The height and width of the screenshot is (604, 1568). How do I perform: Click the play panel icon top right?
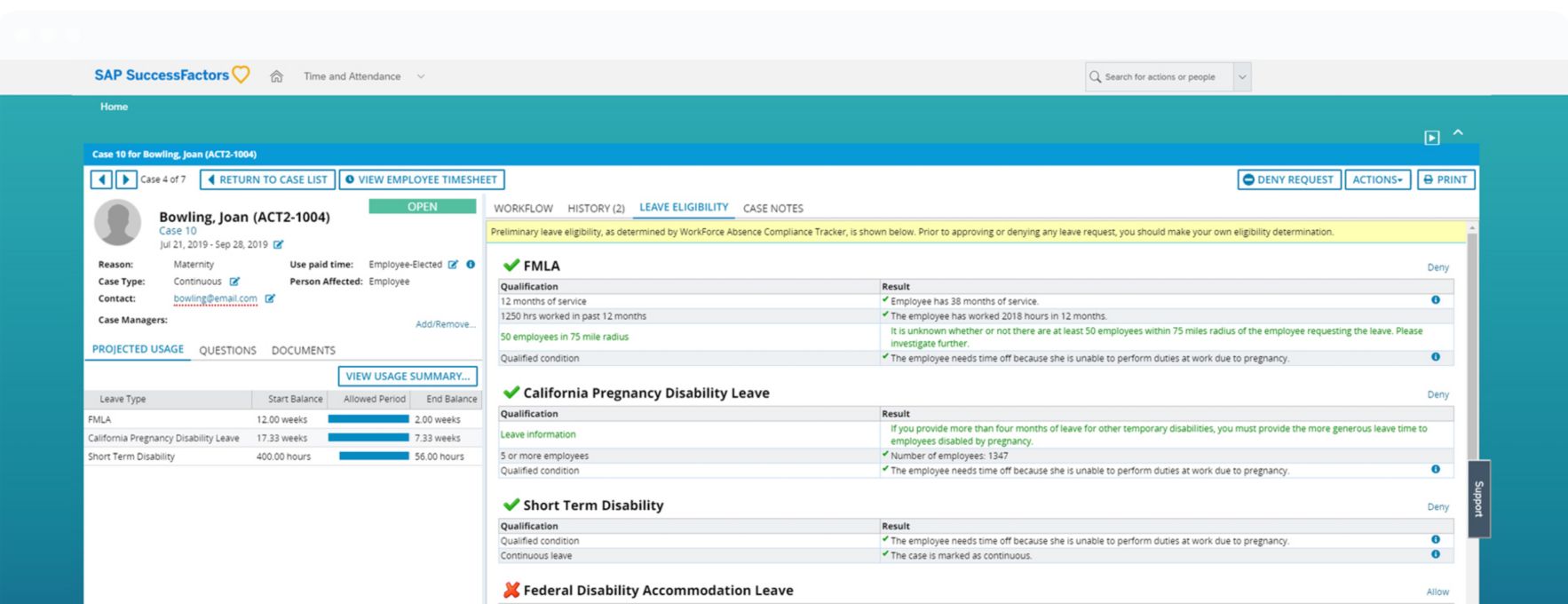1431,138
